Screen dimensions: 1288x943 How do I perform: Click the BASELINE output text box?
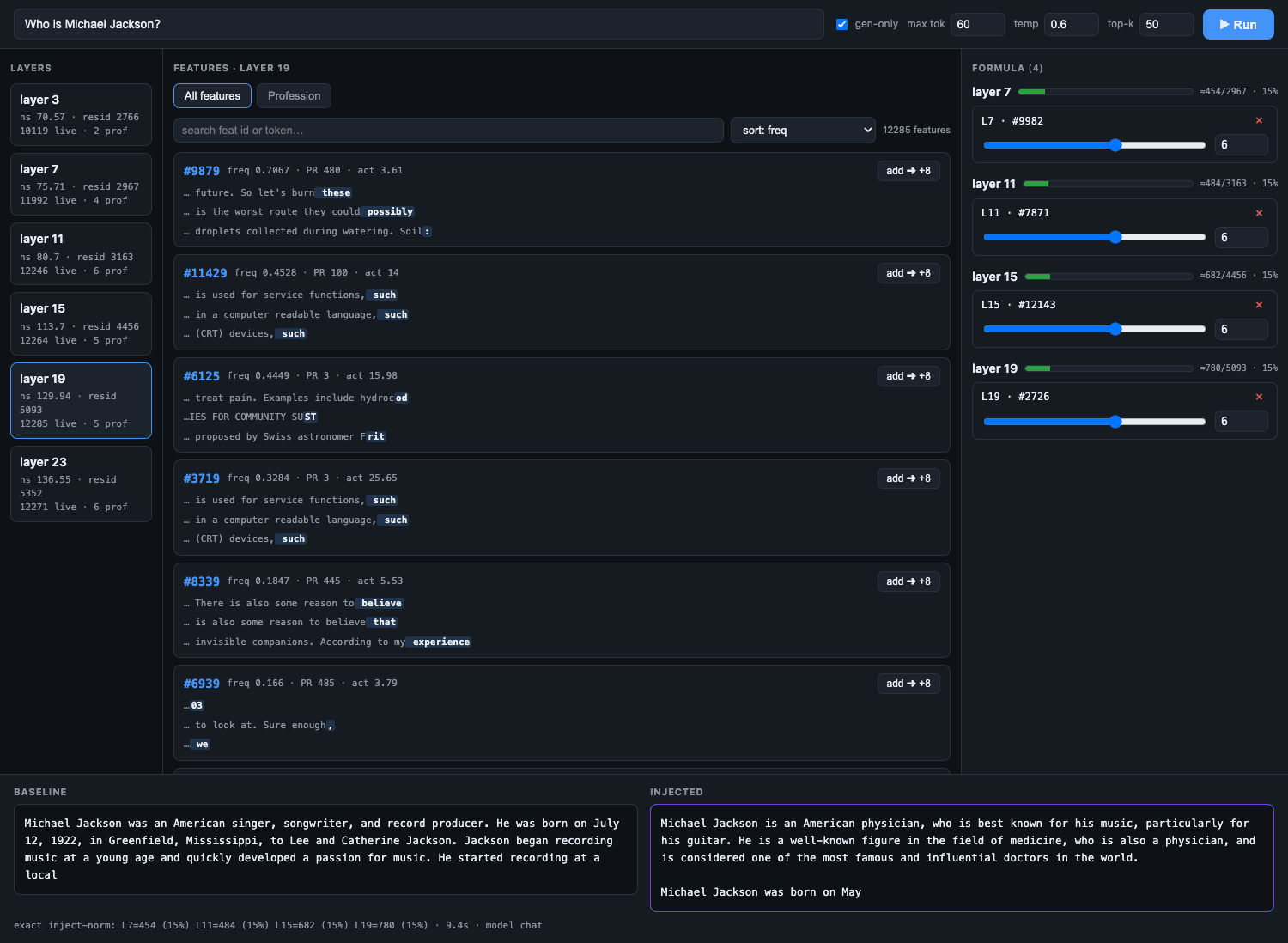pos(325,849)
